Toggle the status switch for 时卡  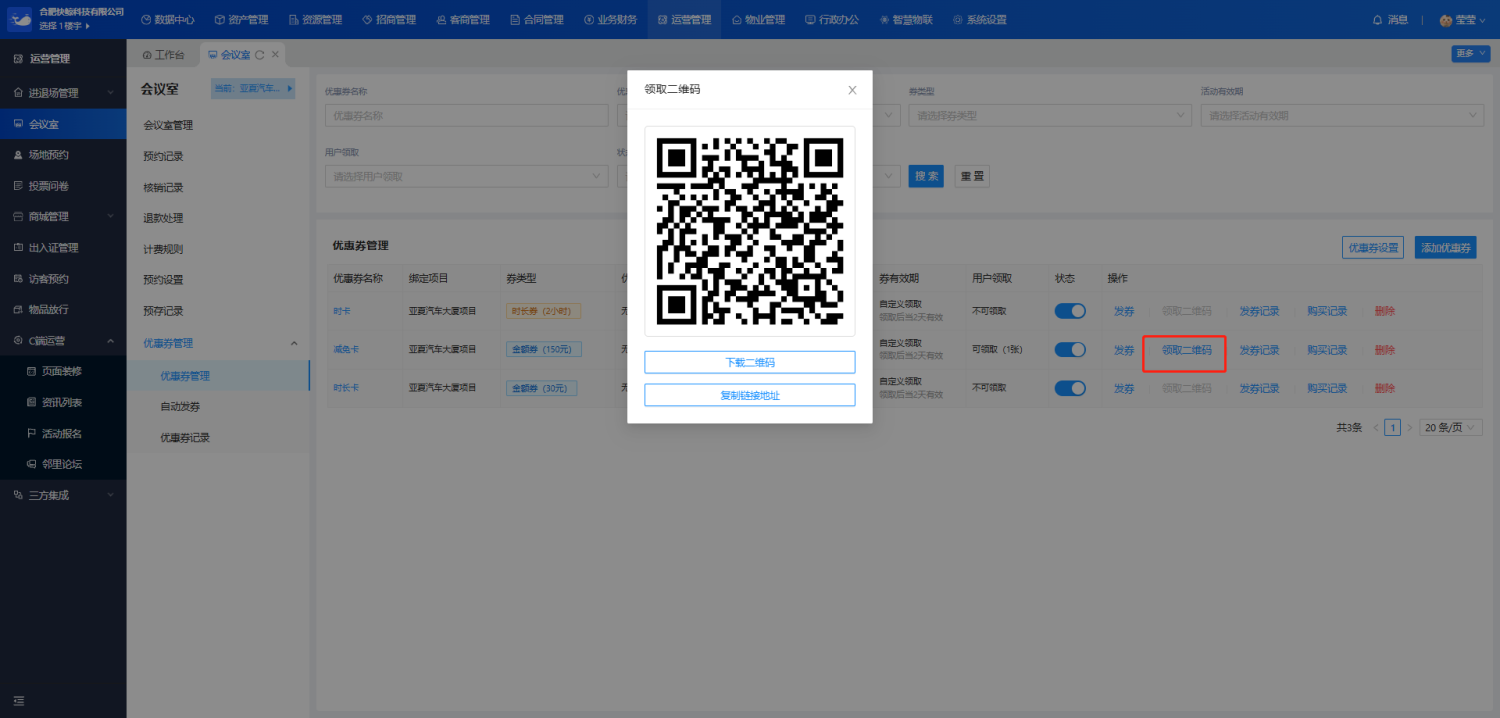click(x=1070, y=311)
